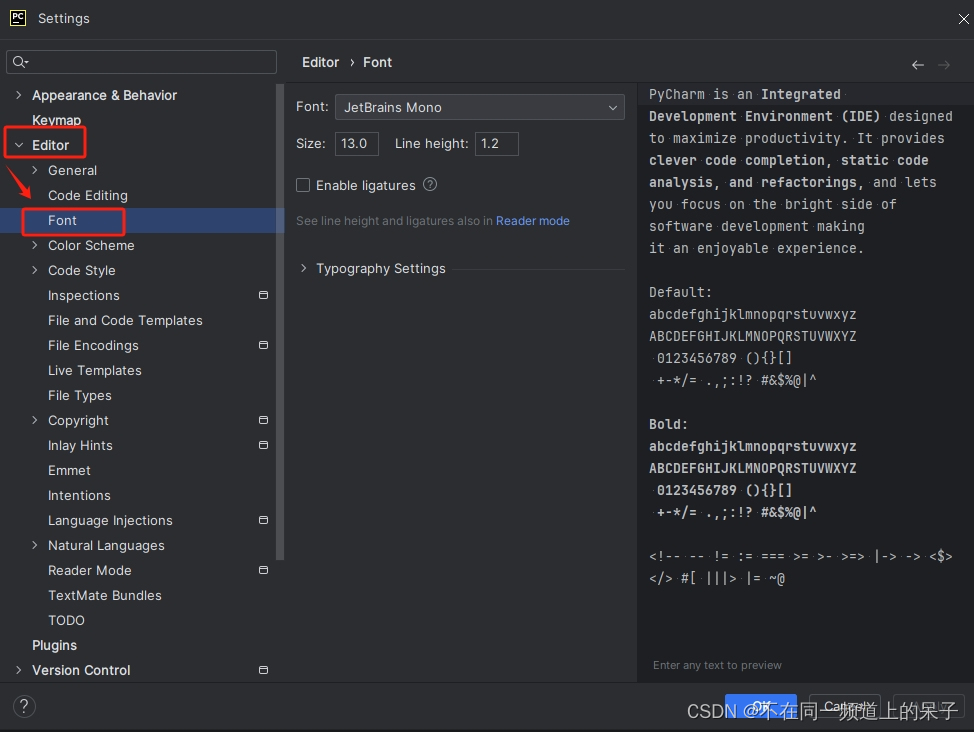
Task: Expand the Natural Languages node
Action: [35, 545]
